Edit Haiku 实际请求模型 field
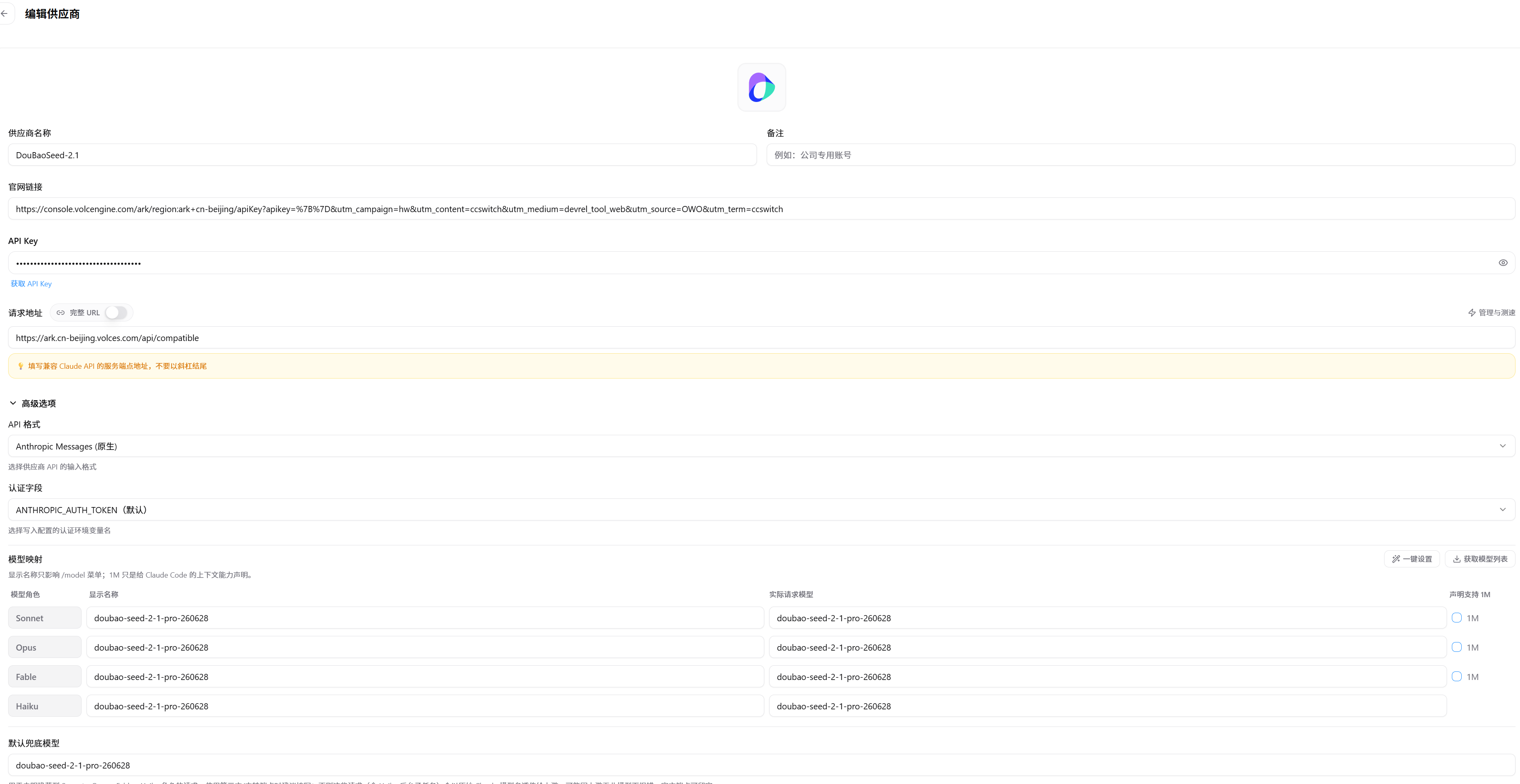 pos(1107,706)
